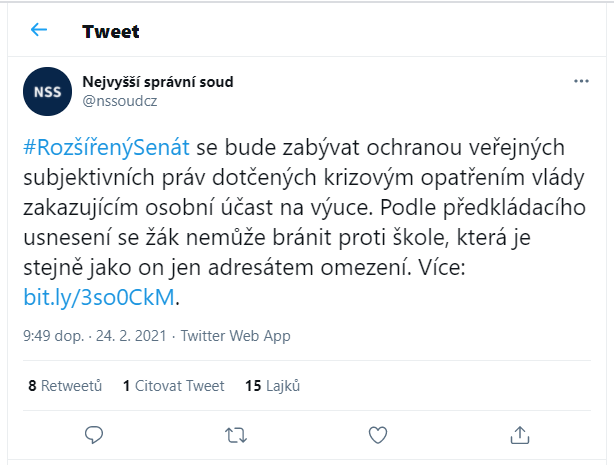This screenshot has height=465, width=614.
Task: Click the word Víc in tweet text
Action: (435, 268)
